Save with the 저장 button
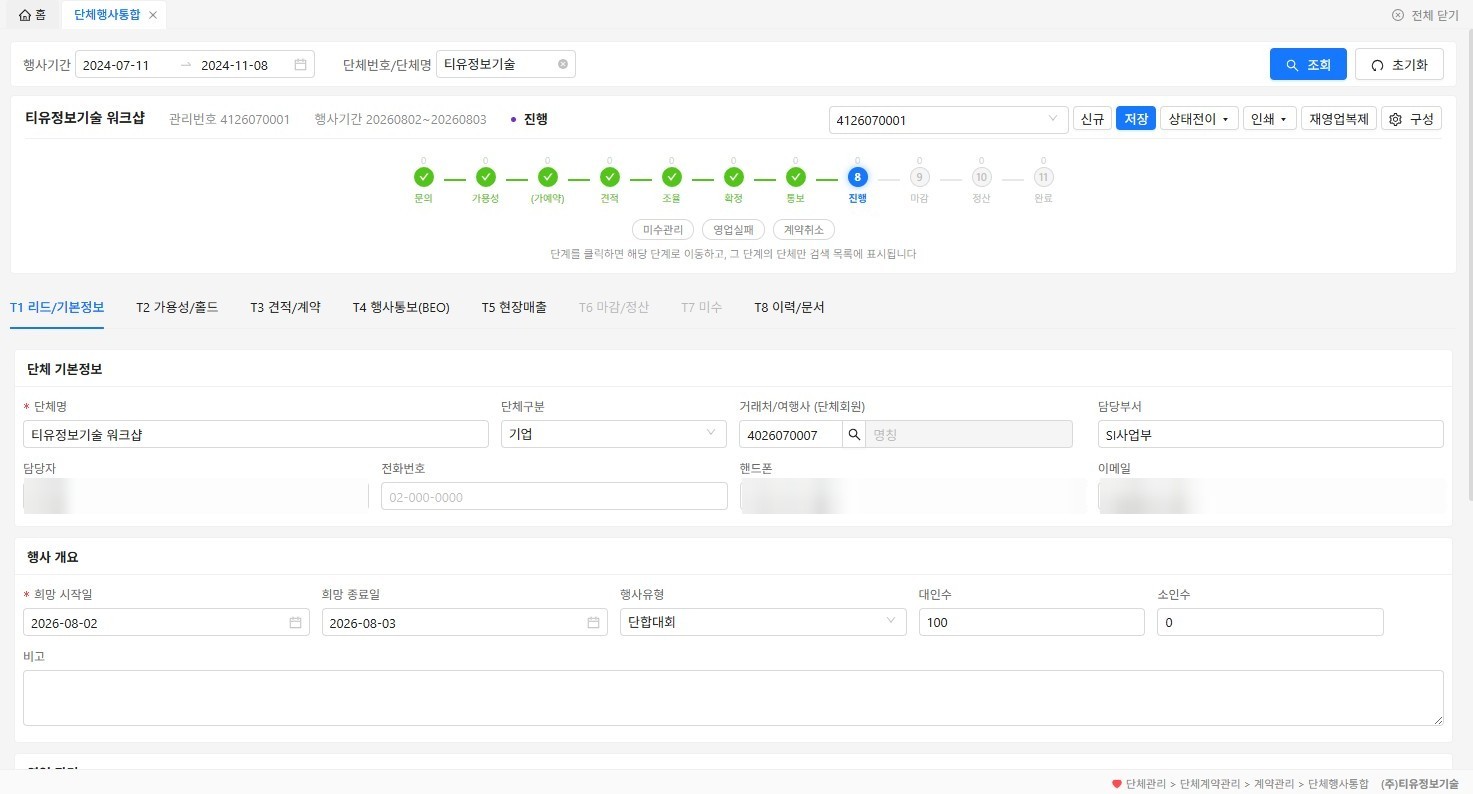This screenshot has height=794, width=1473. pos(1136,119)
